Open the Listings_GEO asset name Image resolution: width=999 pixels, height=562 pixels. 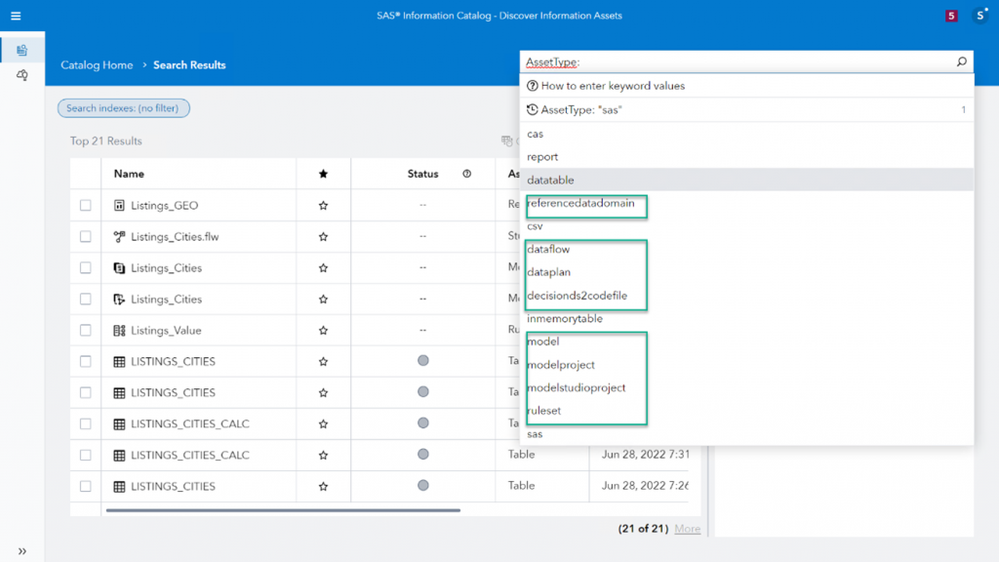pyautogui.click(x=164, y=206)
